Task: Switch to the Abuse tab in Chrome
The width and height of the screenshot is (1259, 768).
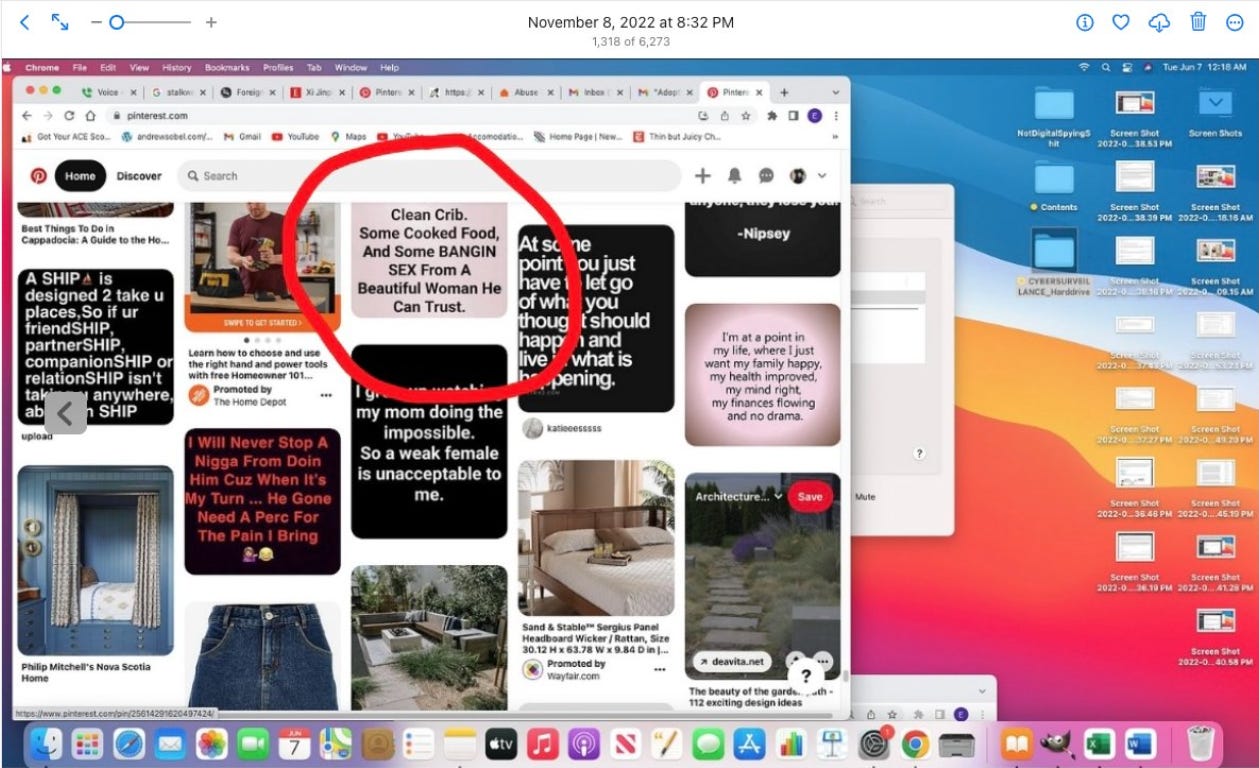Action: coord(526,92)
